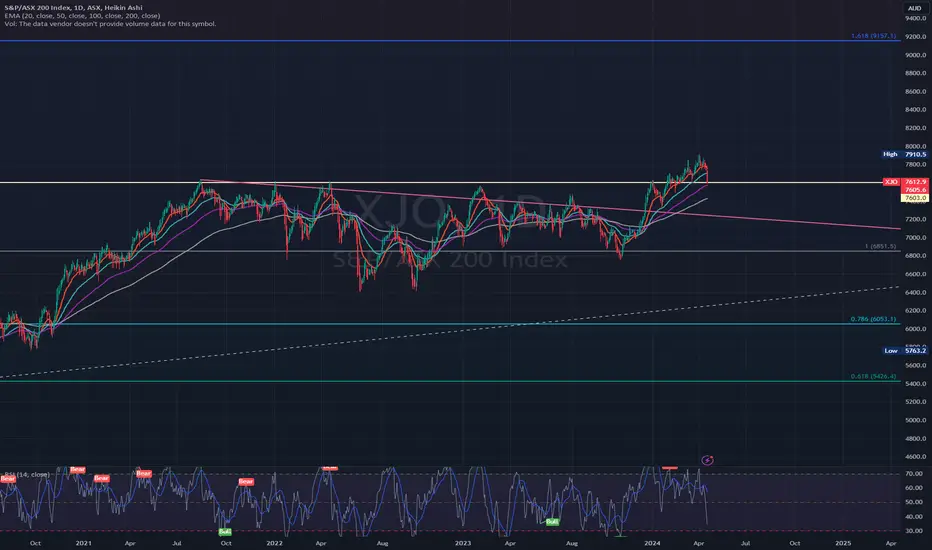Screen dimensions: 932x550
Task: Click the 8000.0 price scale value
Action: 915,146
